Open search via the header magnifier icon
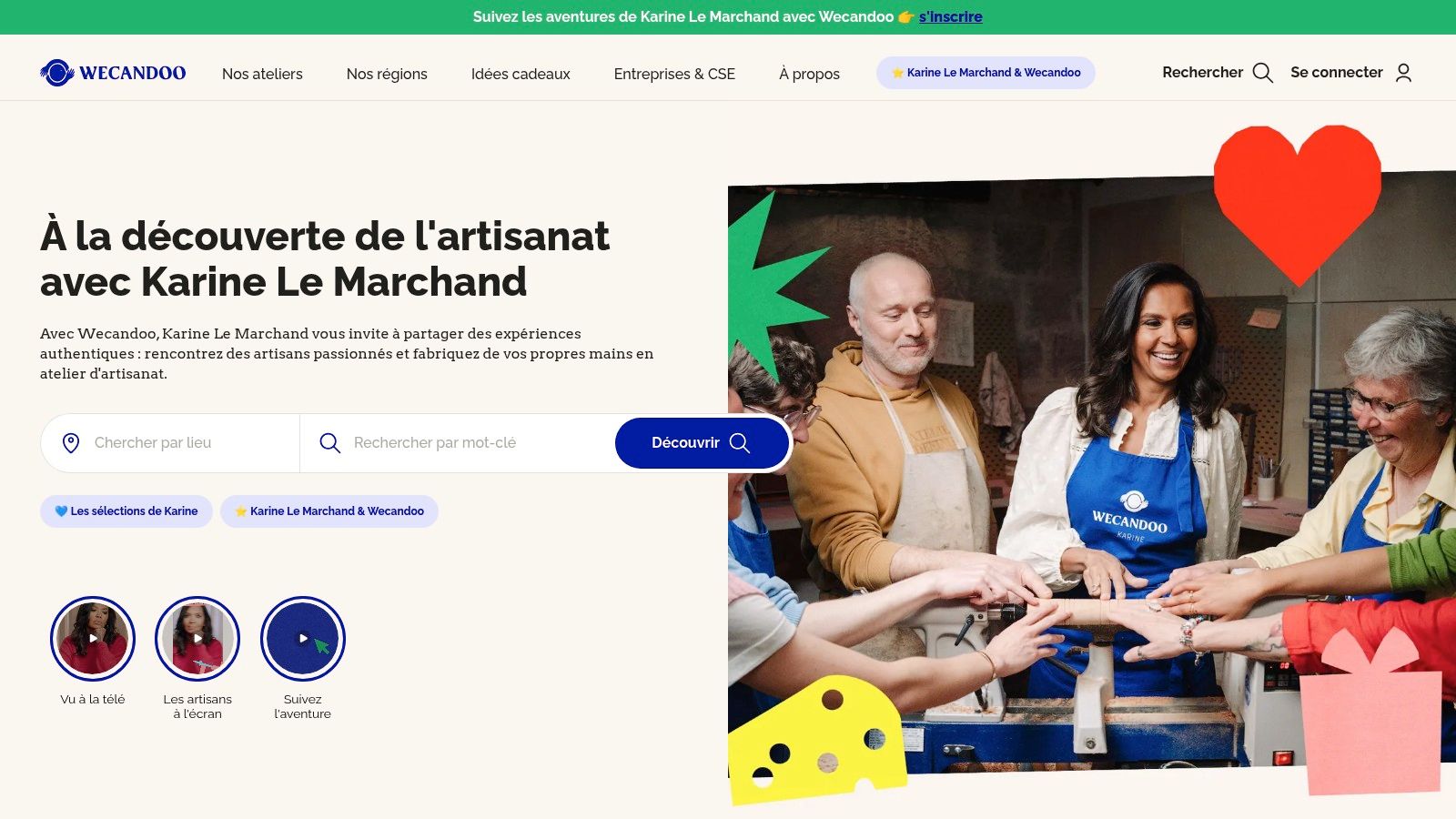 (1262, 73)
